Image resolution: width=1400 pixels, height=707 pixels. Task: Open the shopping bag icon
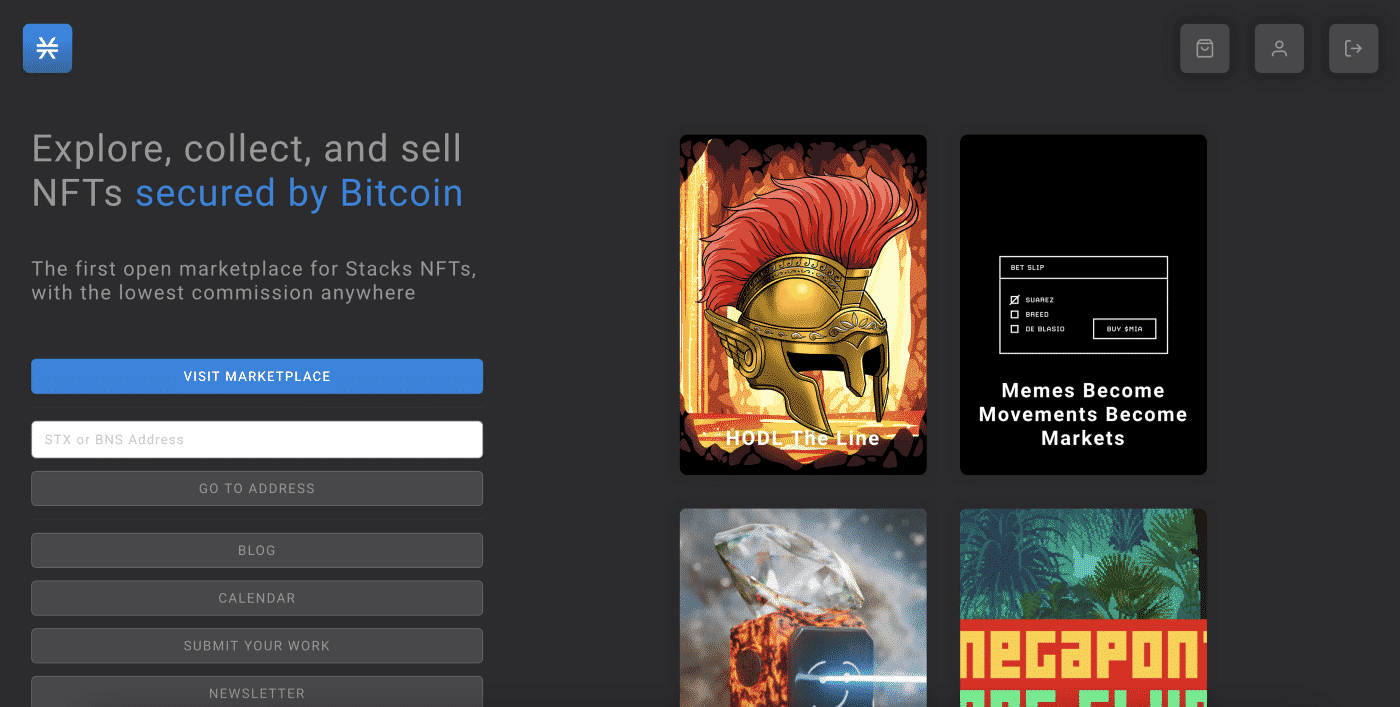(1204, 48)
